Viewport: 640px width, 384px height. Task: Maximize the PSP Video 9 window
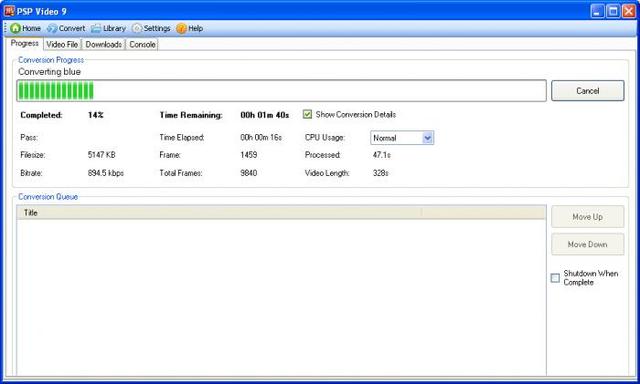613,11
